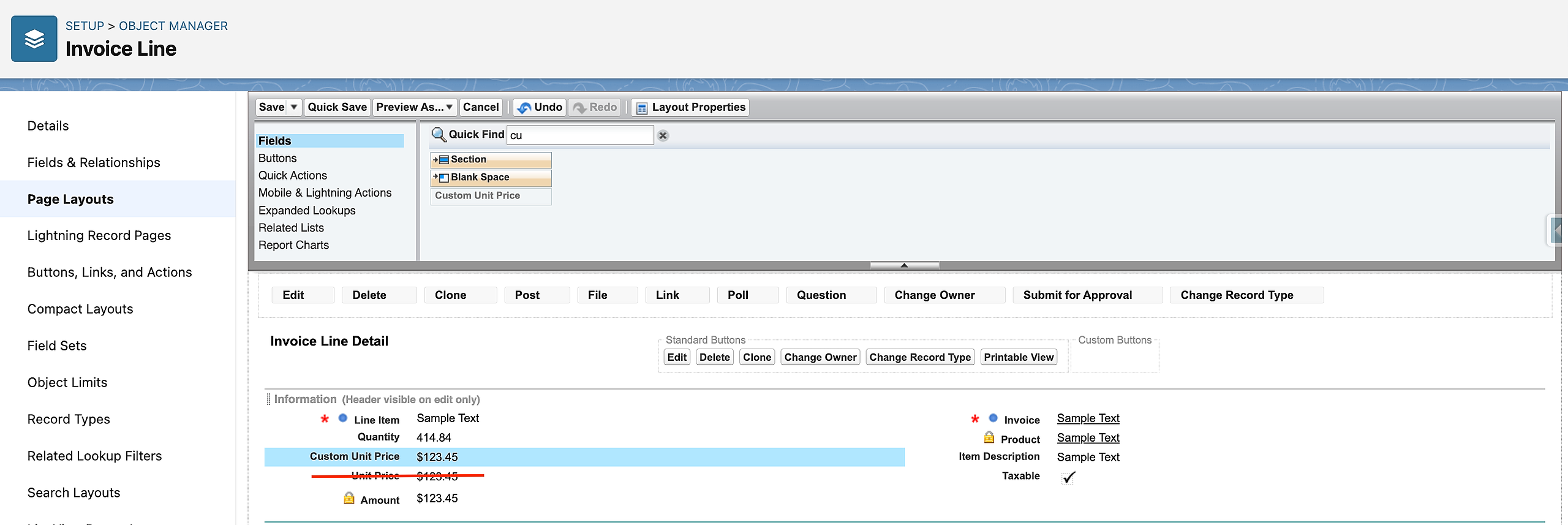Click the Quick Find magnifier icon
Image resolution: width=1568 pixels, height=525 pixels.
click(x=438, y=134)
